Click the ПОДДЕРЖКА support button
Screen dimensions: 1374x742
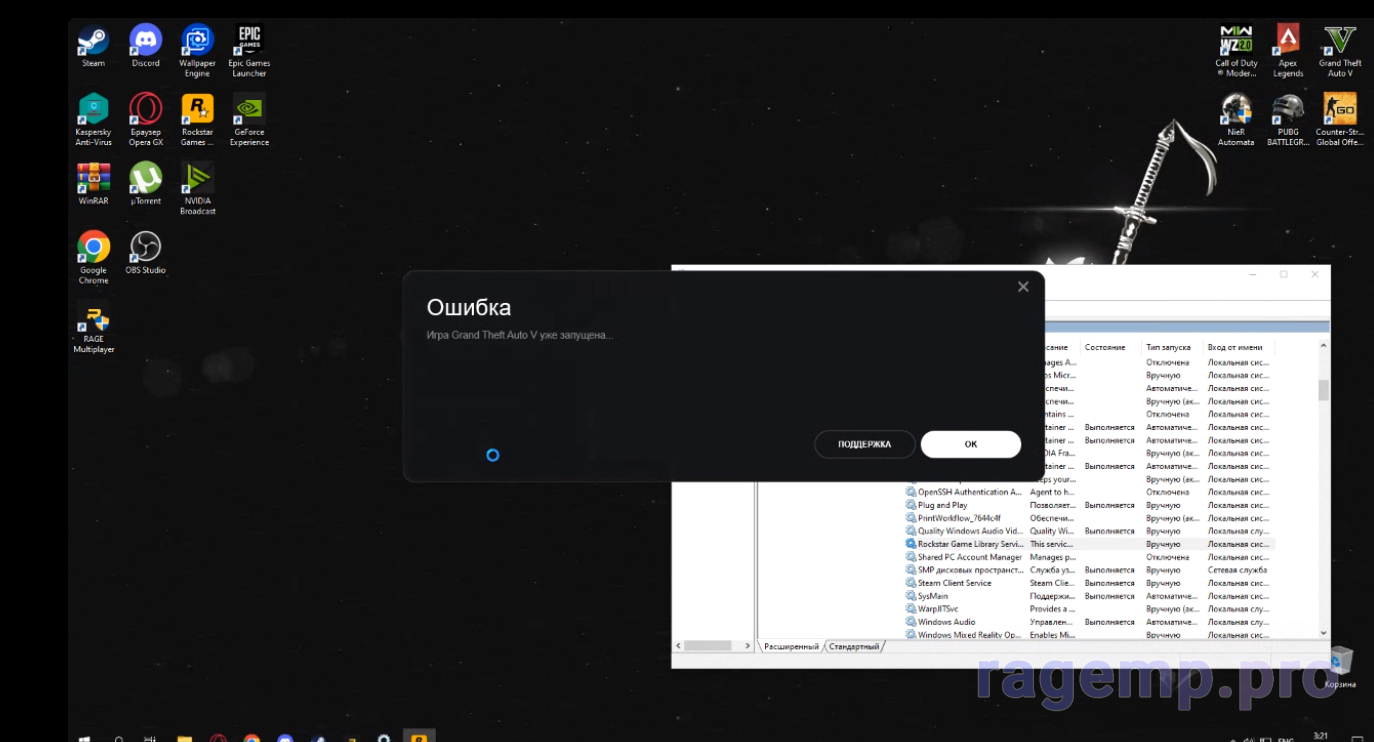(x=864, y=444)
